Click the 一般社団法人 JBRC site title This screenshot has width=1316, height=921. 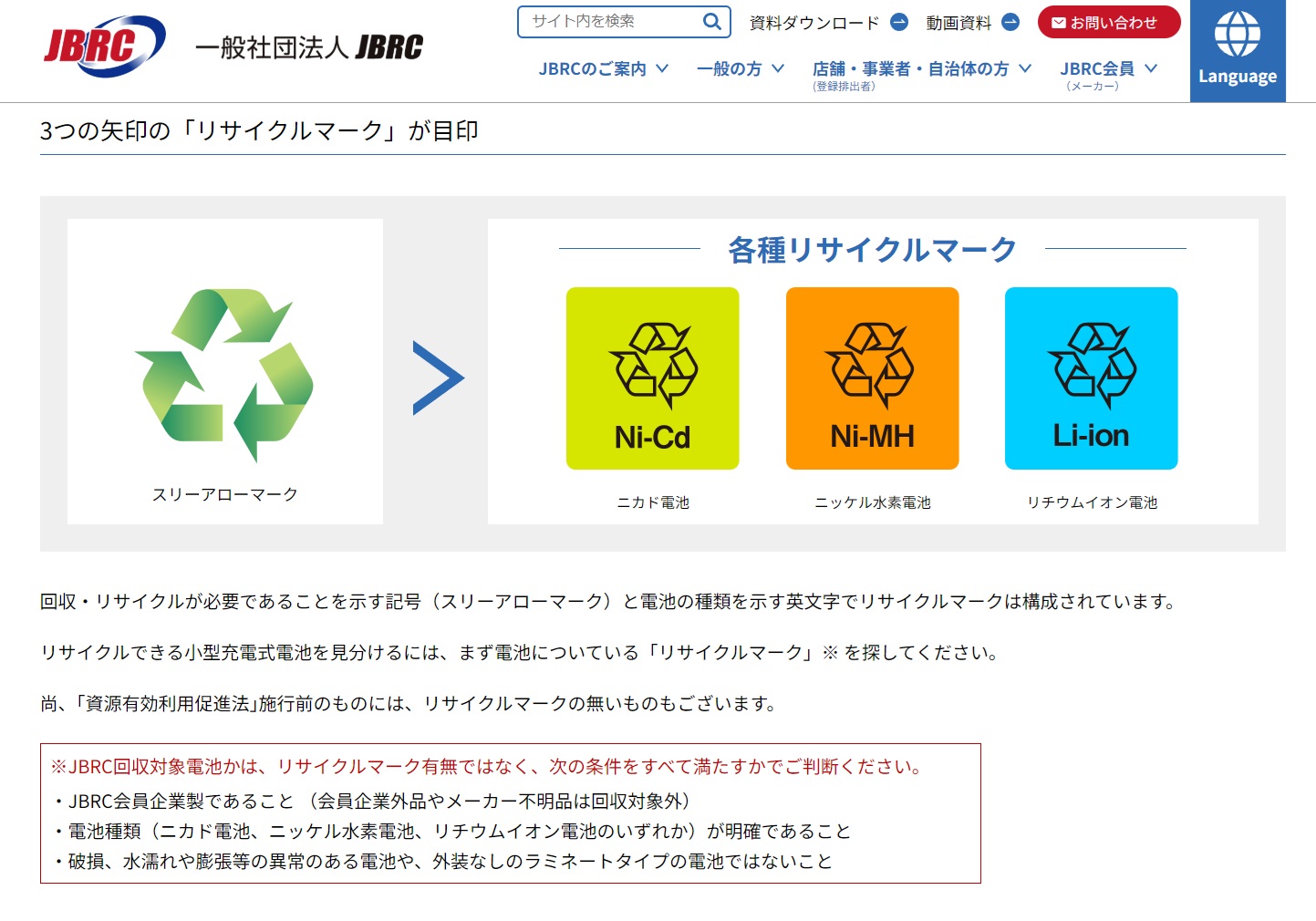pyautogui.click(x=308, y=47)
